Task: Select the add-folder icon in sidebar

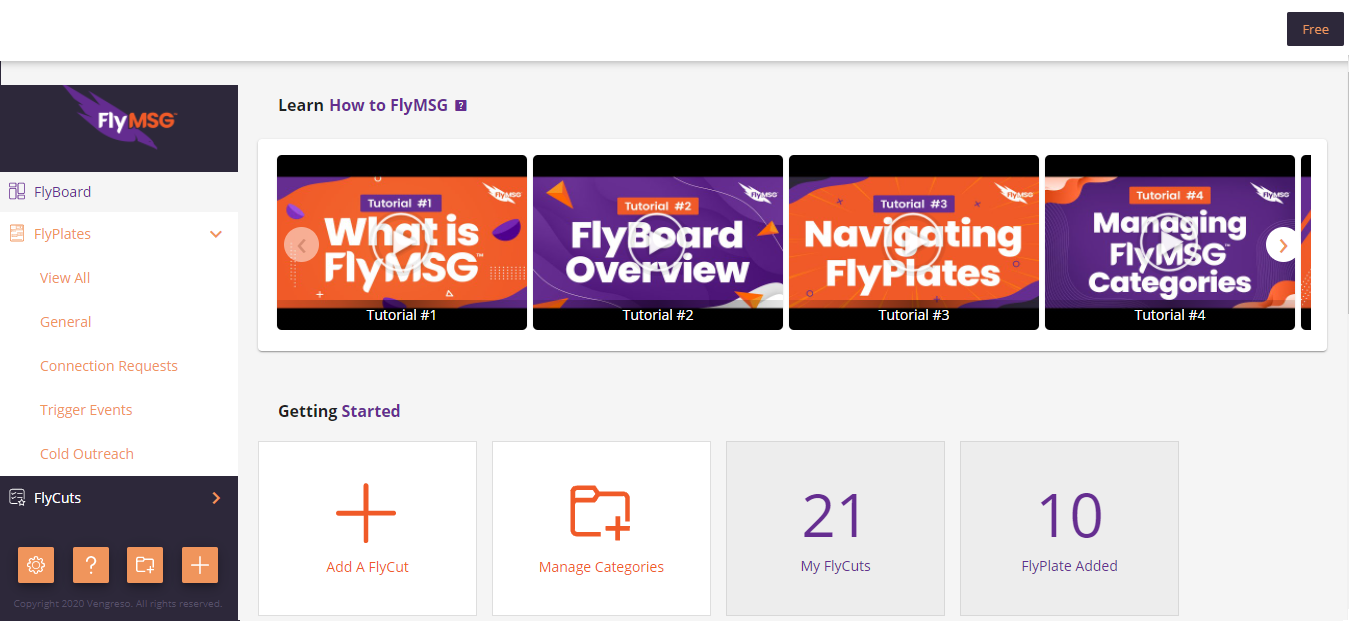Action: pos(145,564)
